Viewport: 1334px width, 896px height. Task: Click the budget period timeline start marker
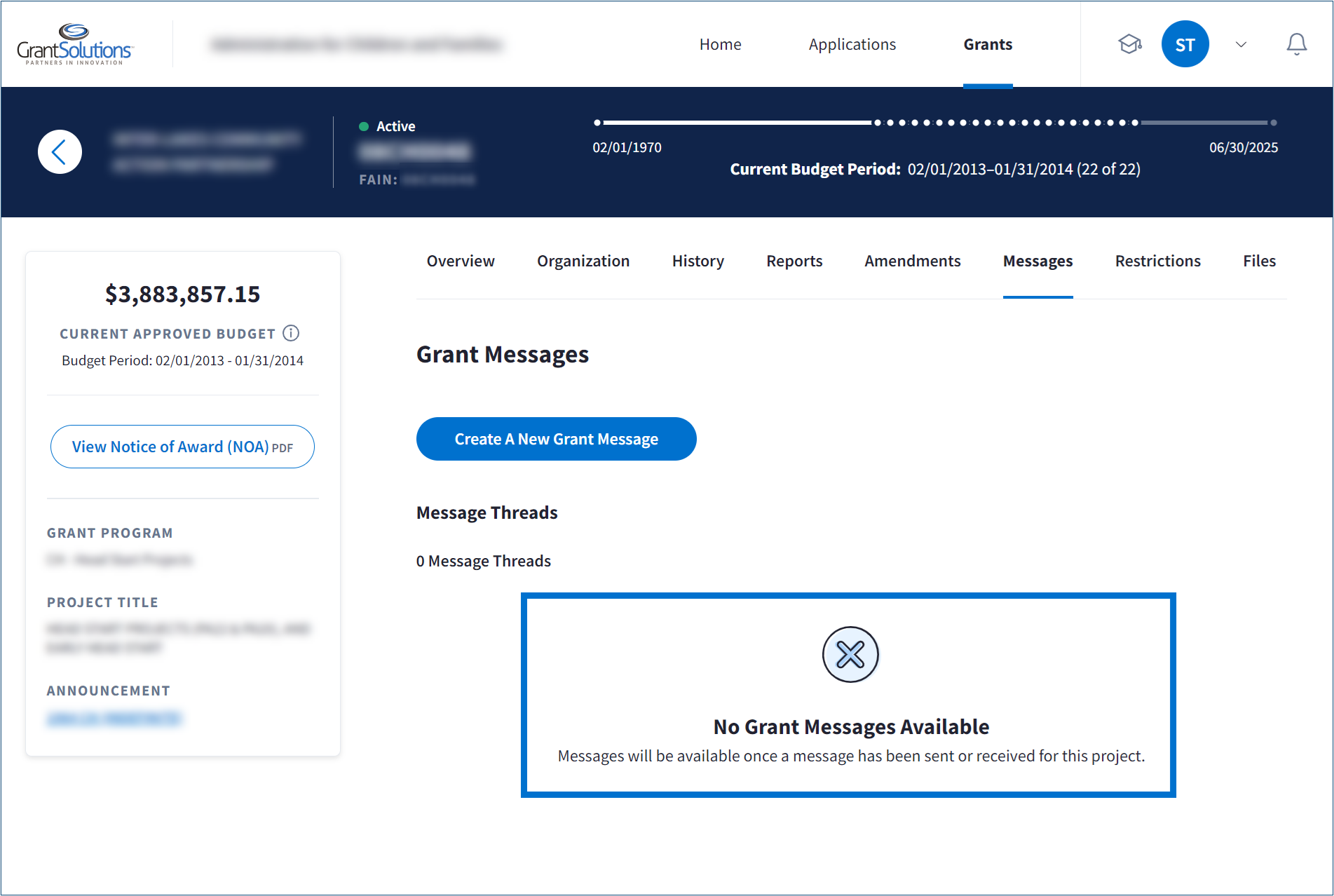click(597, 123)
